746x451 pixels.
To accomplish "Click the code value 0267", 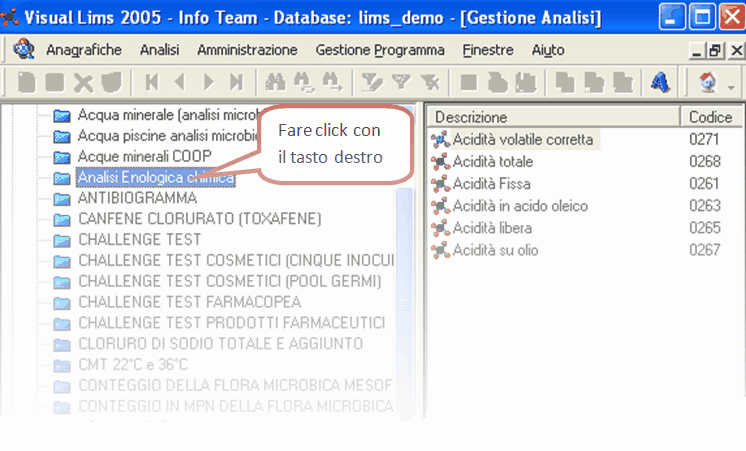I will click(x=705, y=250).
